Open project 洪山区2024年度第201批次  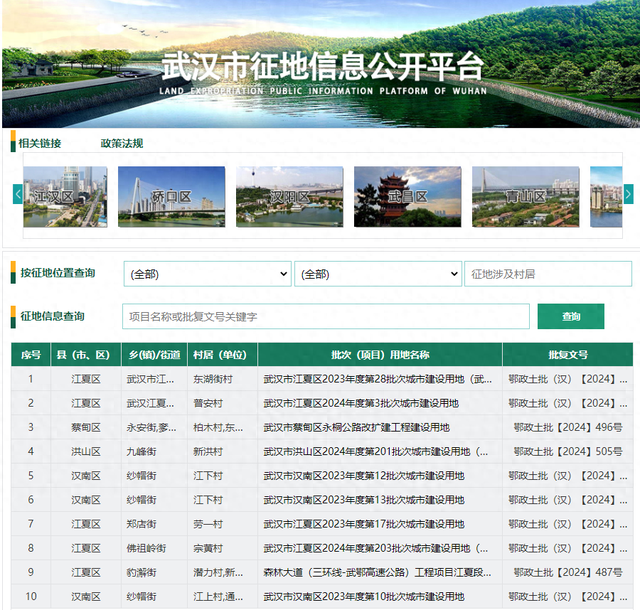point(376,452)
